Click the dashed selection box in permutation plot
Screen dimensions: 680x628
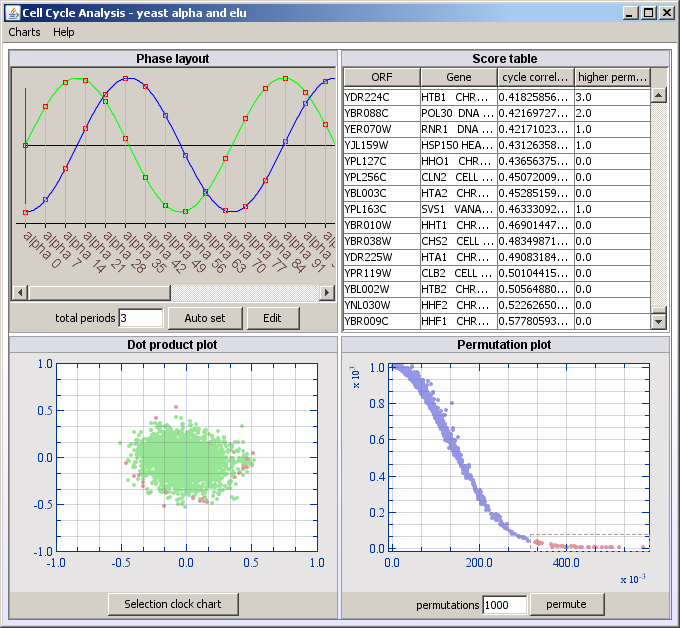point(590,543)
